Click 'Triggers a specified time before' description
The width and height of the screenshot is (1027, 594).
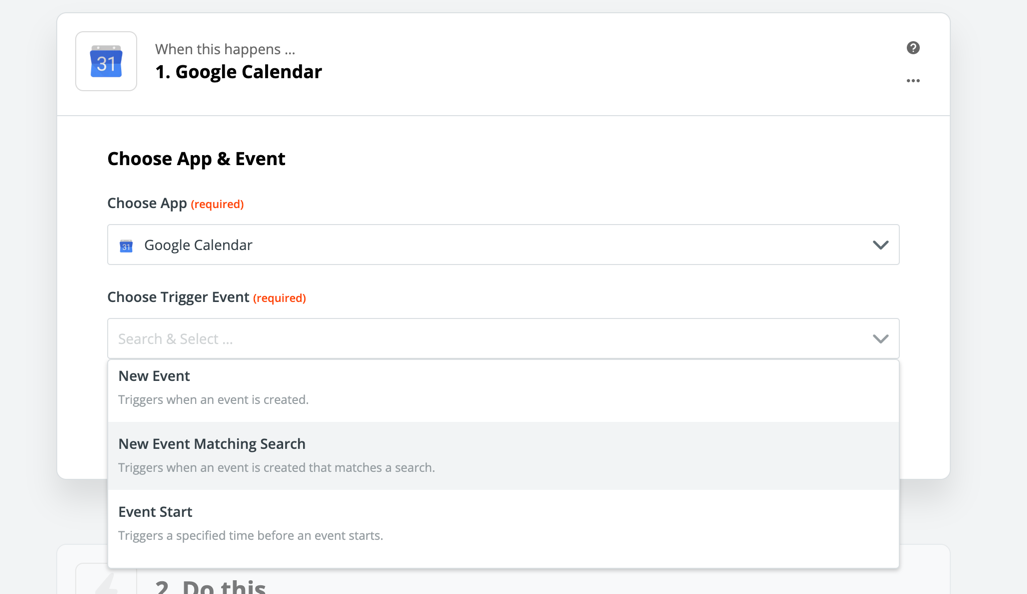point(250,536)
